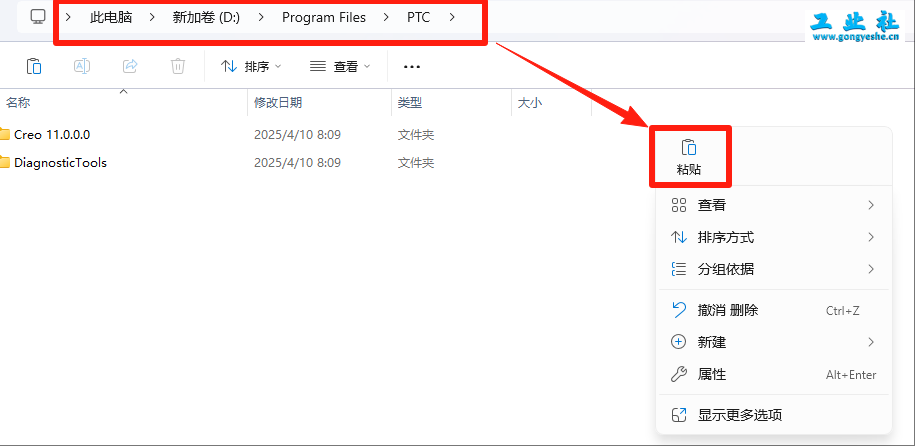Image resolution: width=915 pixels, height=446 pixels.
Task: Open the sort (排序) toolbar dropdown
Action: (x=251, y=67)
